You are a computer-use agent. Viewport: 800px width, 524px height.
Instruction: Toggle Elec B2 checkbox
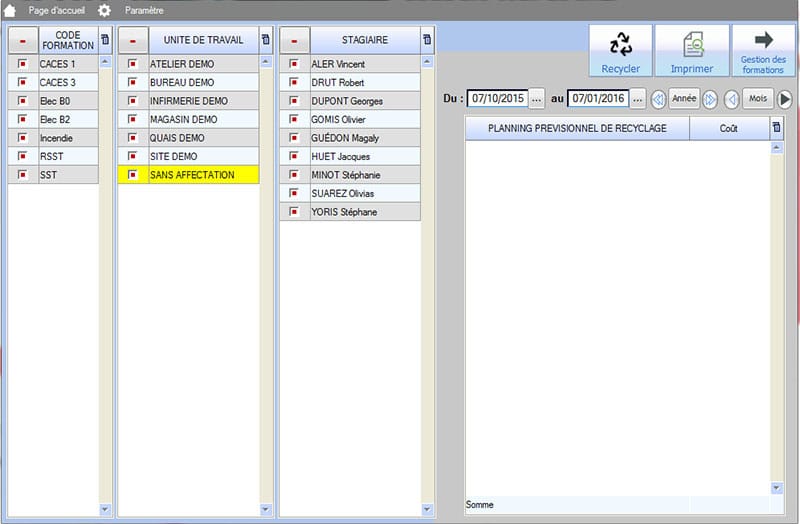pyautogui.click(x=22, y=119)
